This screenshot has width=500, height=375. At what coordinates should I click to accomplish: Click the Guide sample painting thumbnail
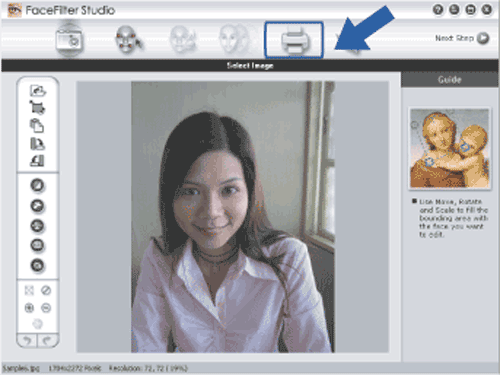point(450,148)
